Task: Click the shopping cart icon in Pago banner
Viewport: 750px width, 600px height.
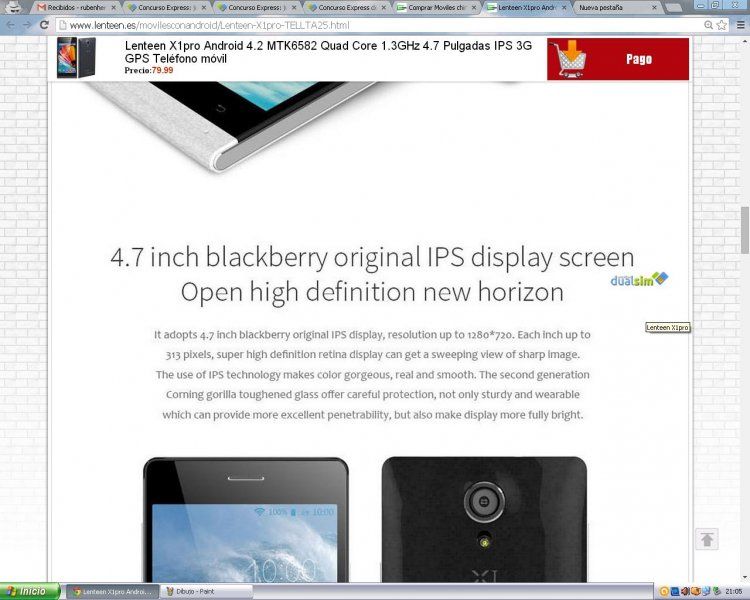Action: pos(569,59)
